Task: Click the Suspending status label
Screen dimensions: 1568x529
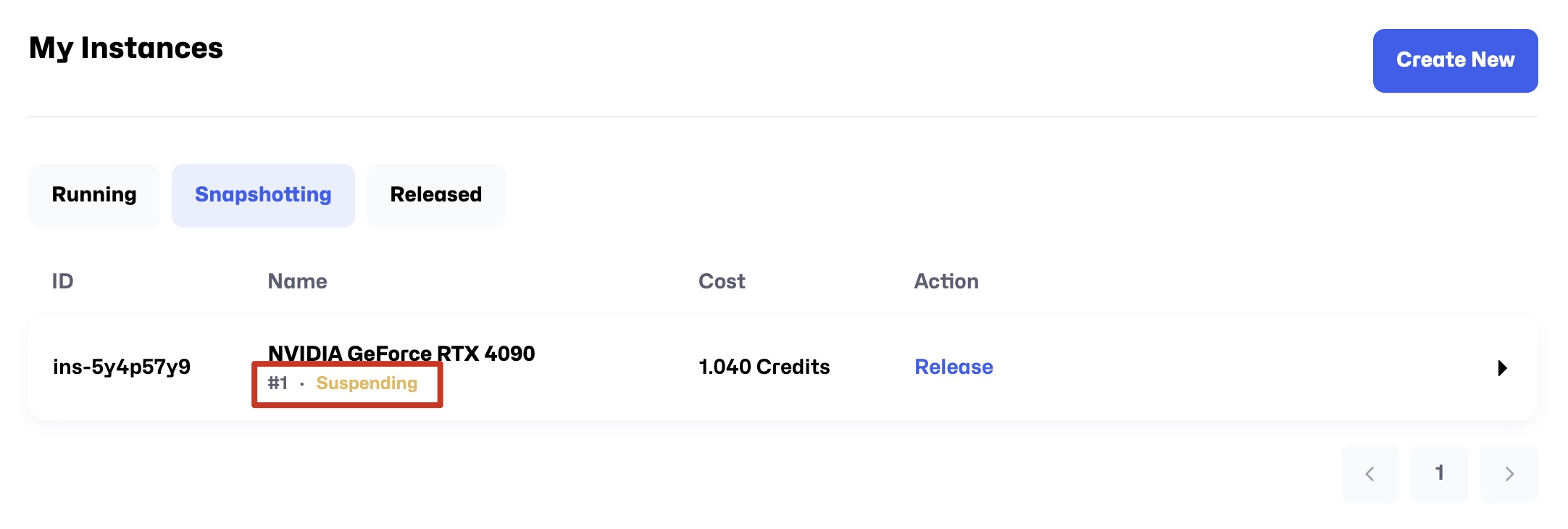Action: [367, 383]
